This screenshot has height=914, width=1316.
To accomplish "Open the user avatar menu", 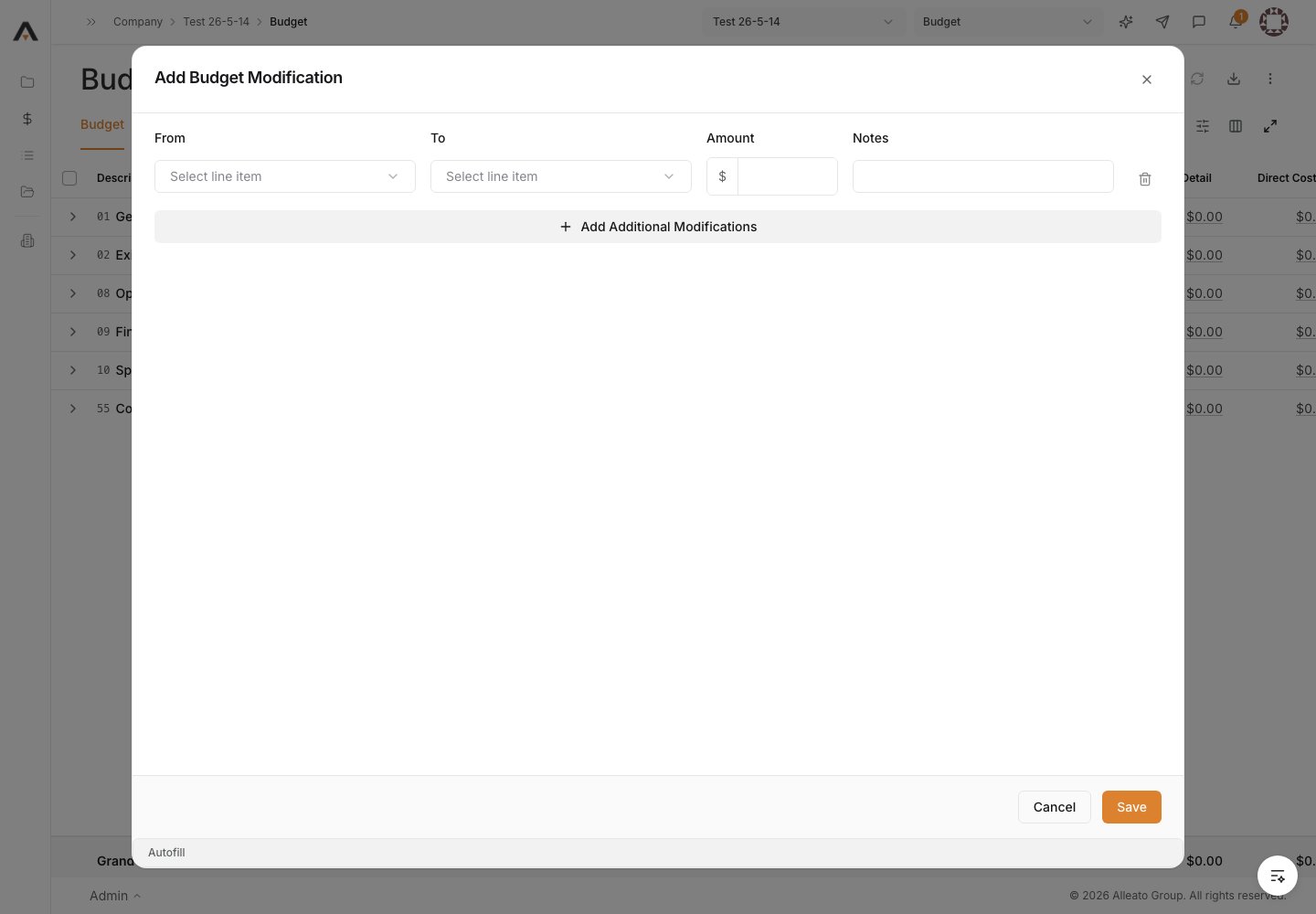I will tap(1274, 22).
